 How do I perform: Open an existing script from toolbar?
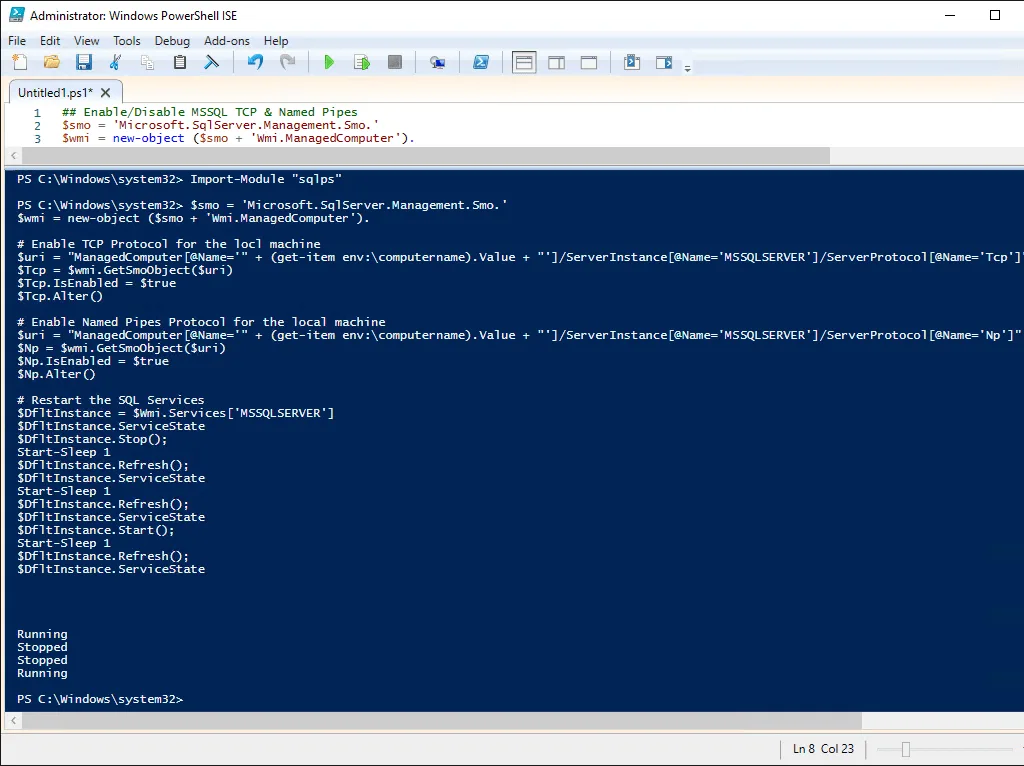tap(51, 61)
